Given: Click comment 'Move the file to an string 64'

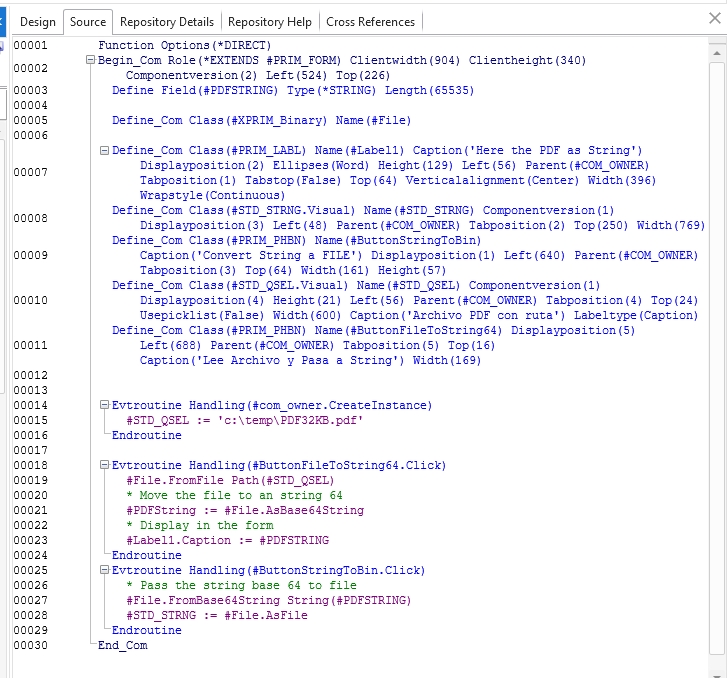Looking at the screenshot, I should [x=241, y=495].
